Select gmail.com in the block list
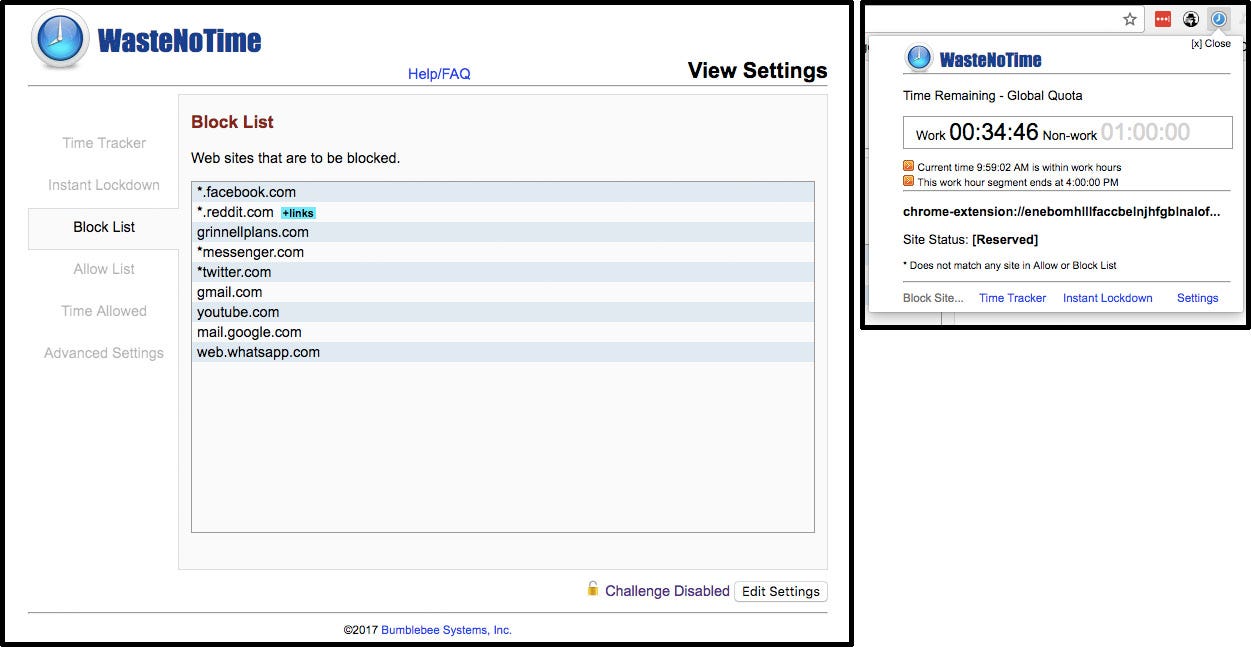 coord(503,292)
